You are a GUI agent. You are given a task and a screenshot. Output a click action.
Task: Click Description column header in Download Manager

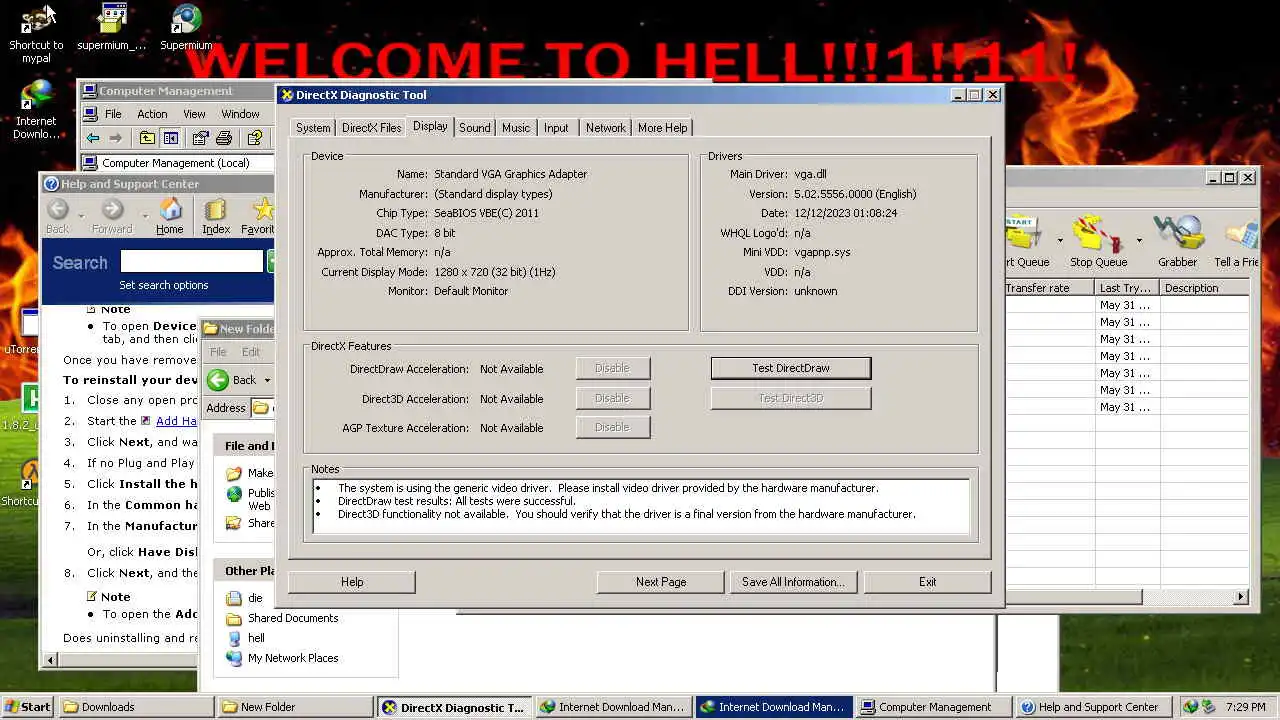coord(1204,288)
